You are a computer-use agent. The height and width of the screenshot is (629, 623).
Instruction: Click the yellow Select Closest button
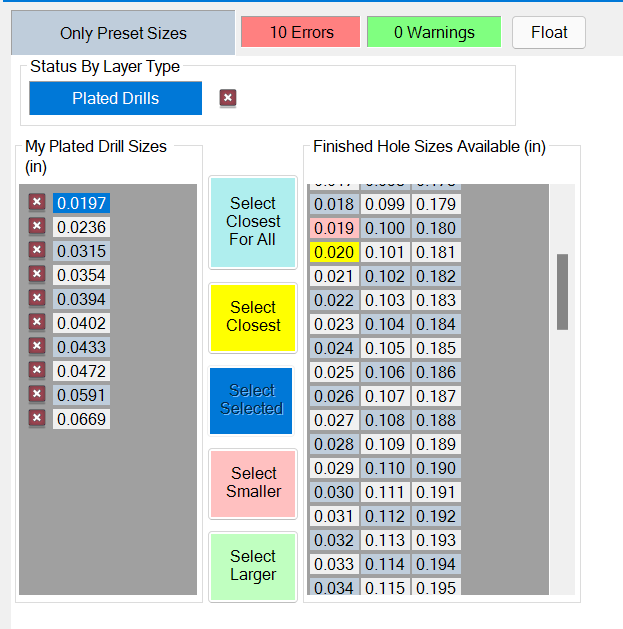pyautogui.click(x=253, y=317)
